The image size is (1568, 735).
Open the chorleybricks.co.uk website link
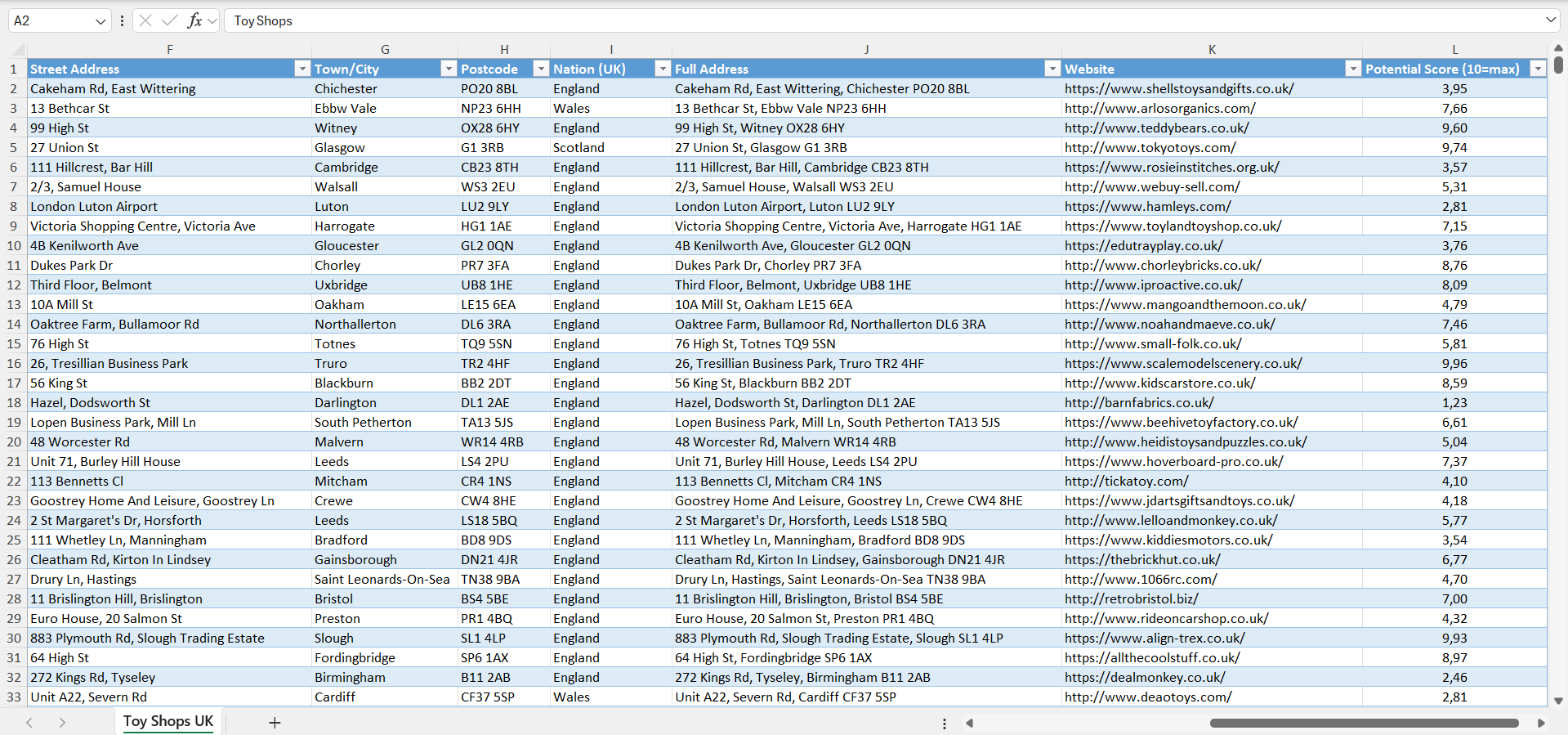[1163, 265]
